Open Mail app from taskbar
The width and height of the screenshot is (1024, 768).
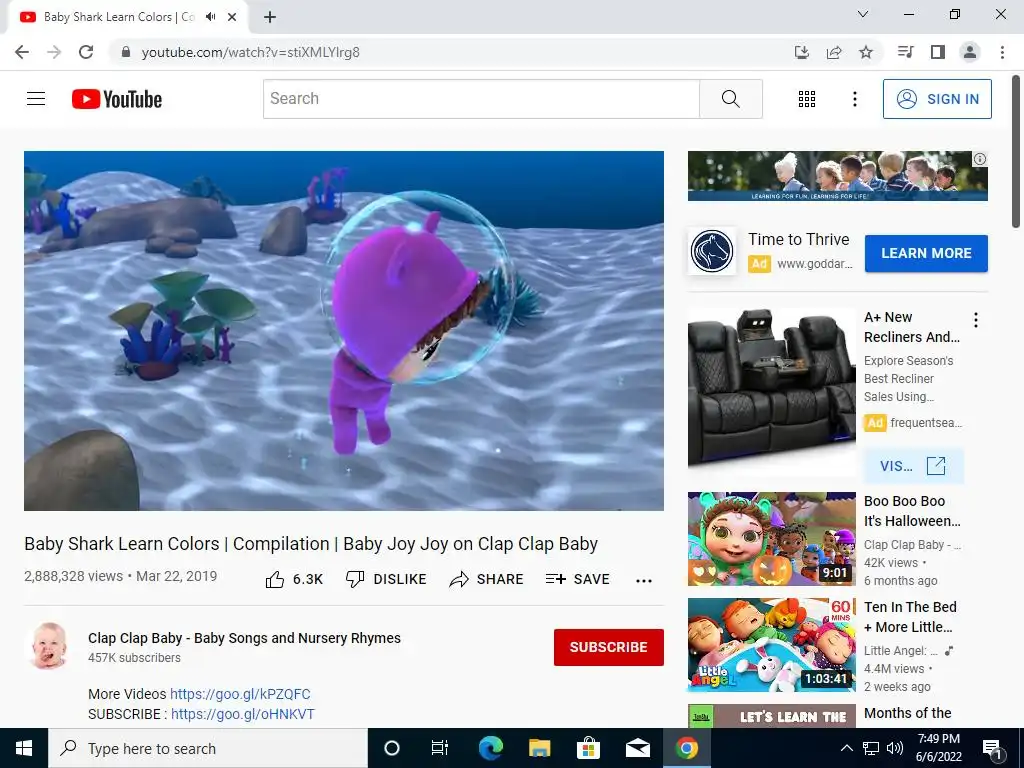click(x=637, y=748)
